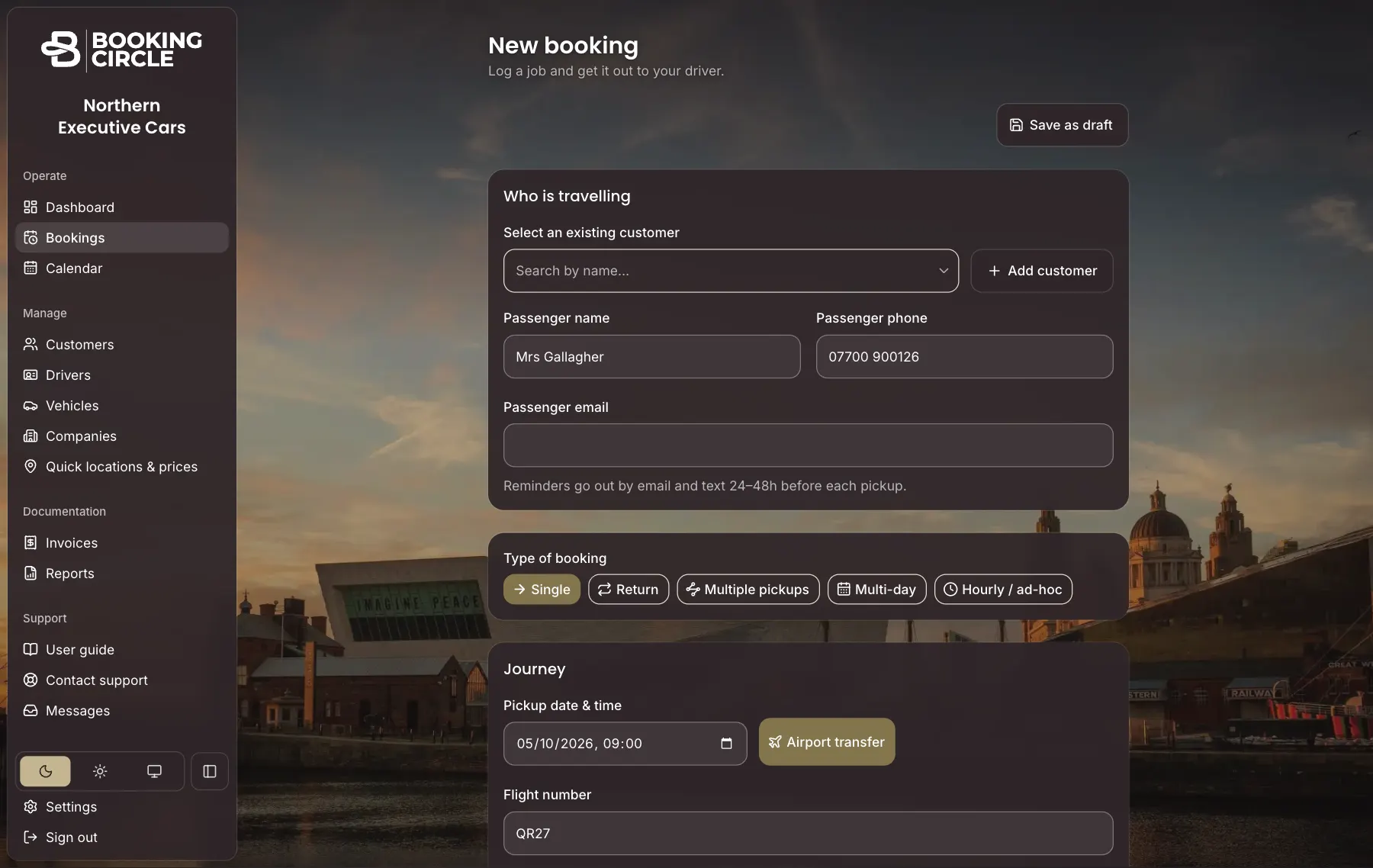The width and height of the screenshot is (1373, 868).
Task: Click the Reports file icon
Action: (31, 574)
